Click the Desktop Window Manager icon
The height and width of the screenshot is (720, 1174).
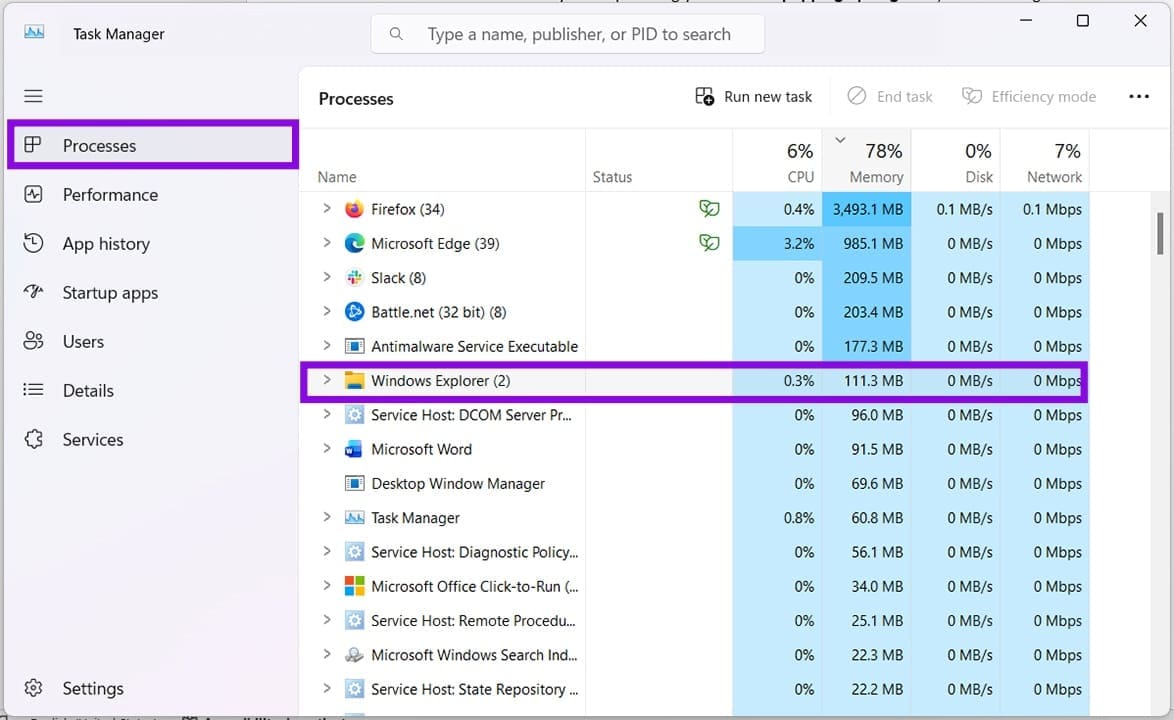click(x=354, y=483)
